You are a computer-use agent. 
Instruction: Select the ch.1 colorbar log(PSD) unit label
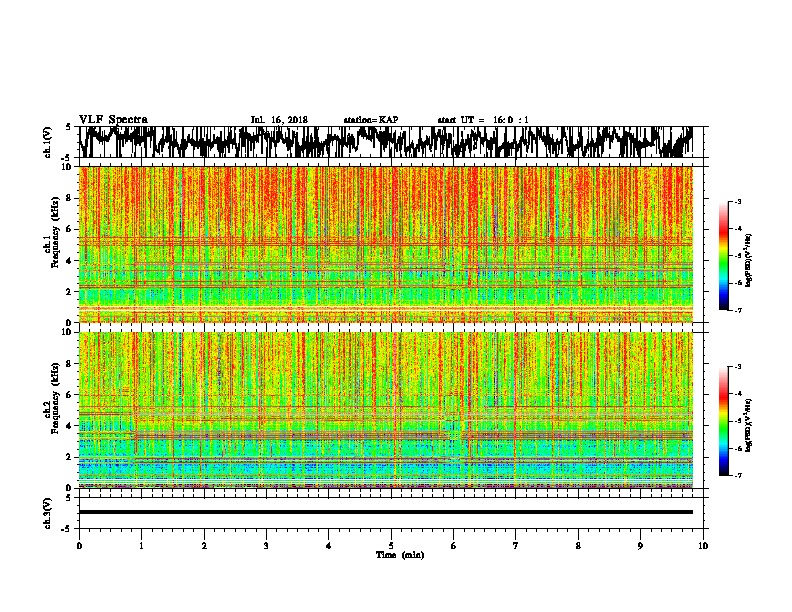point(749,260)
